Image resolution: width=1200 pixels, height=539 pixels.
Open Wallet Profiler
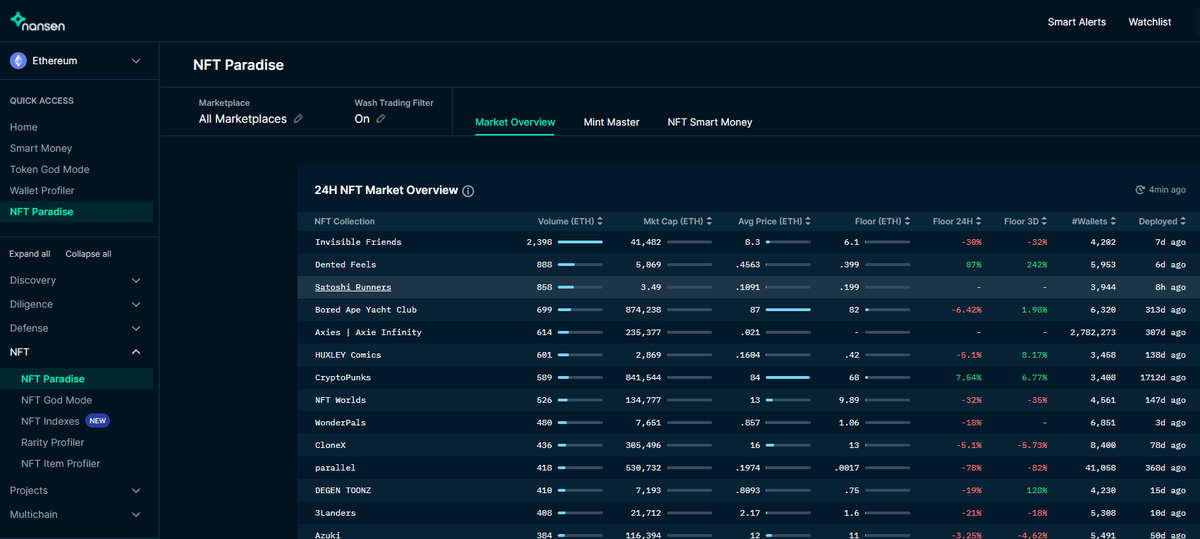[x=42, y=190]
